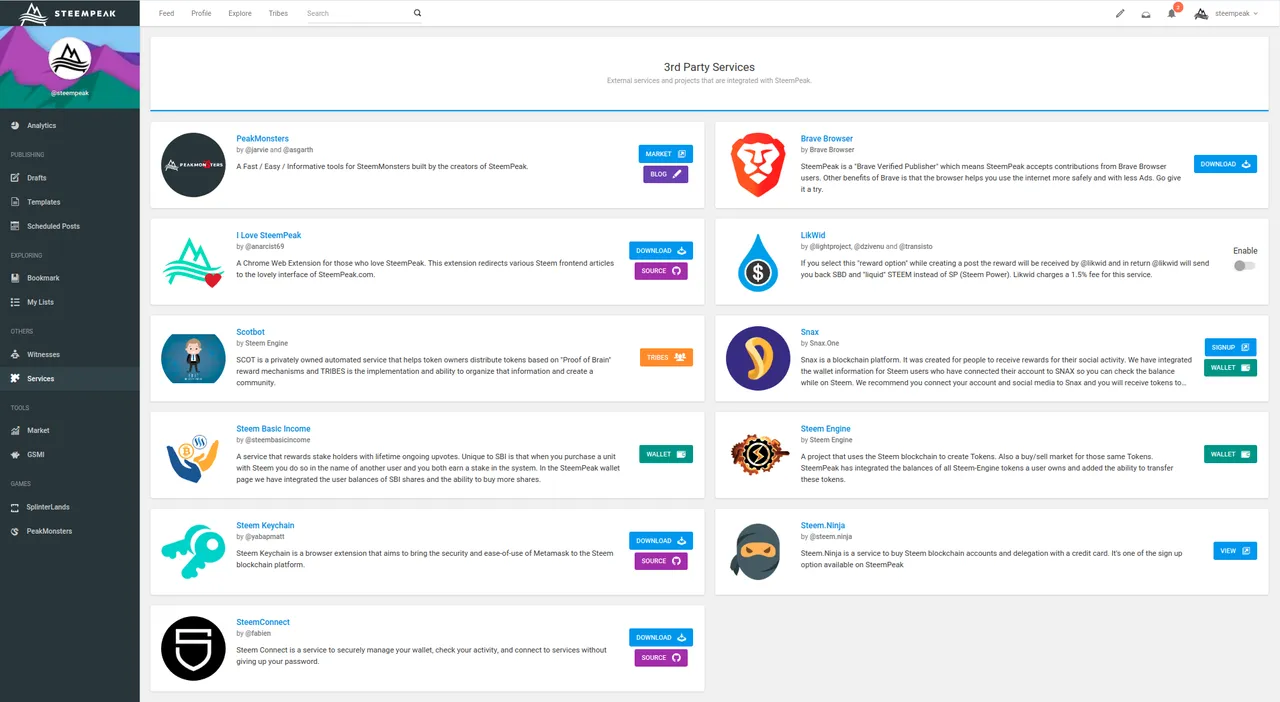
Task: Click the SteemConnect shield logo
Action: pyautogui.click(x=193, y=648)
